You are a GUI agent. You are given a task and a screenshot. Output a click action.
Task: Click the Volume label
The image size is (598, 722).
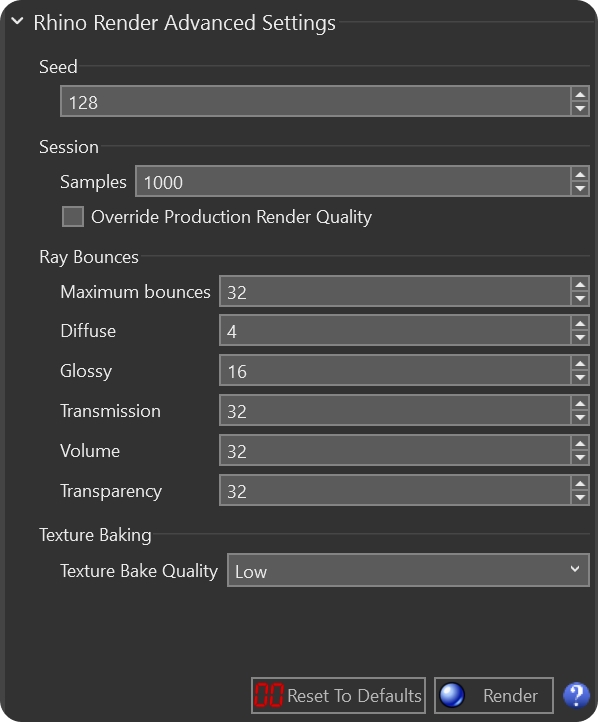tap(90, 451)
